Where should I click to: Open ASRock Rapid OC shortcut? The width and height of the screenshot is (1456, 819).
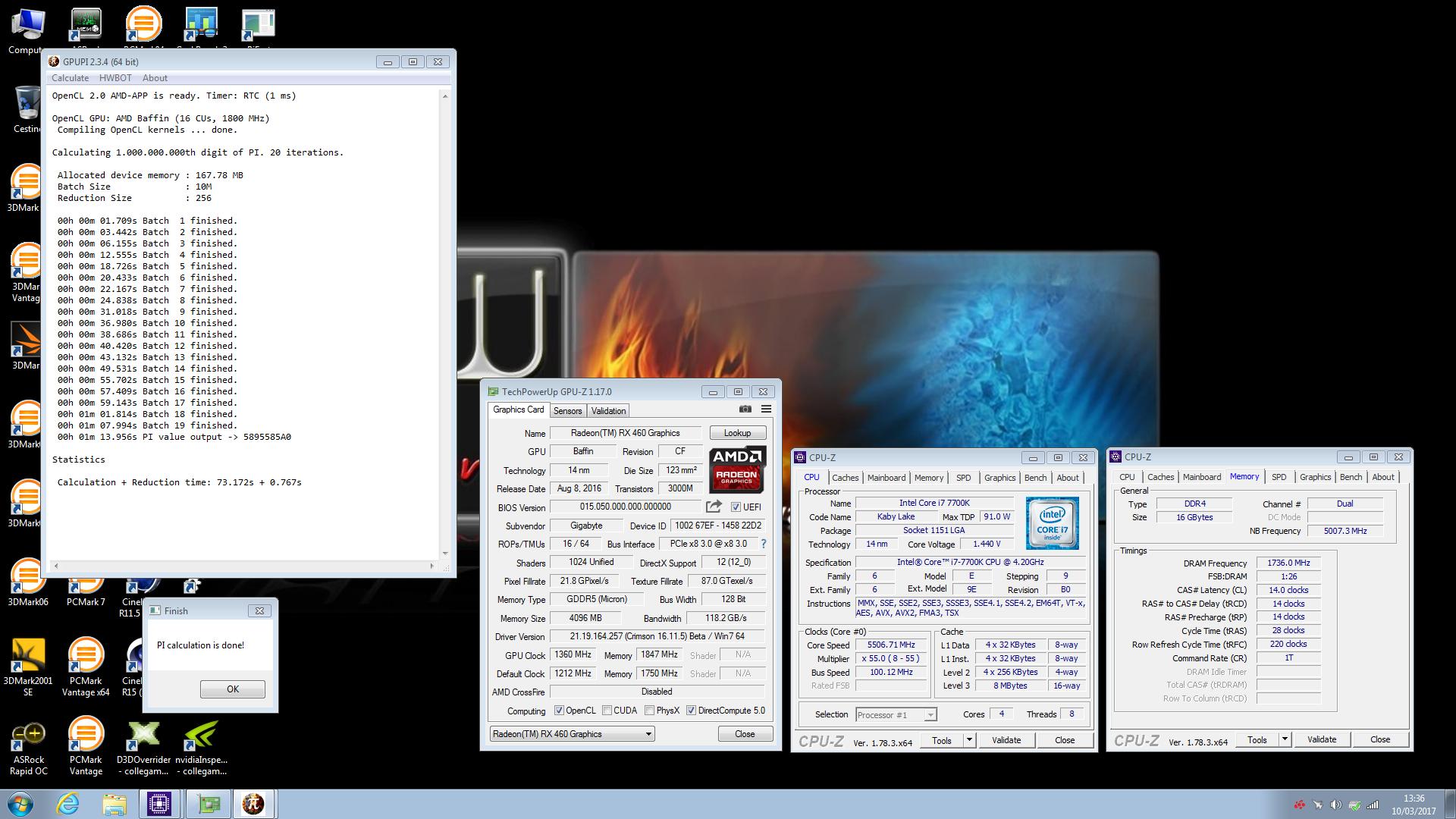(28, 748)
